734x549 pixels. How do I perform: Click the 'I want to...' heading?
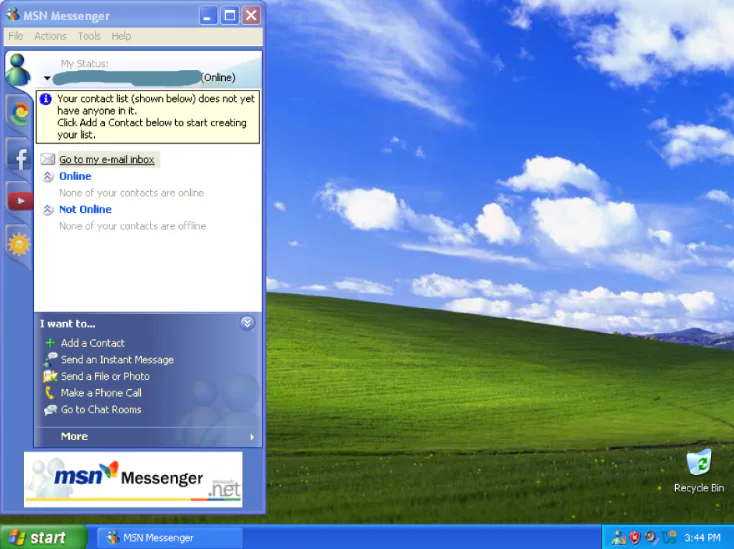click(x=67, y=324)
